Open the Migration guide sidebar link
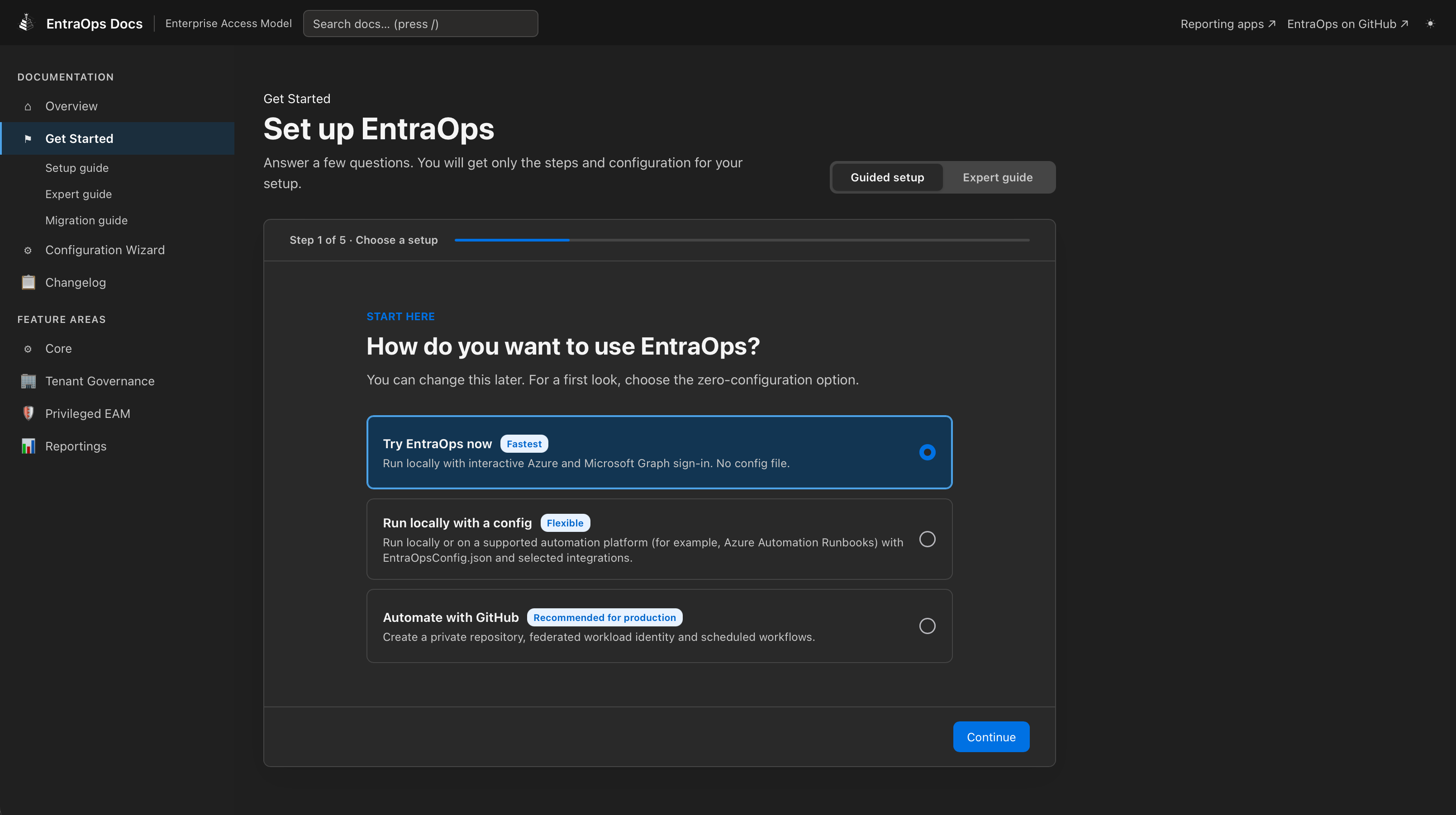Screen dimensions: 1456x815 tap(86, 220)
